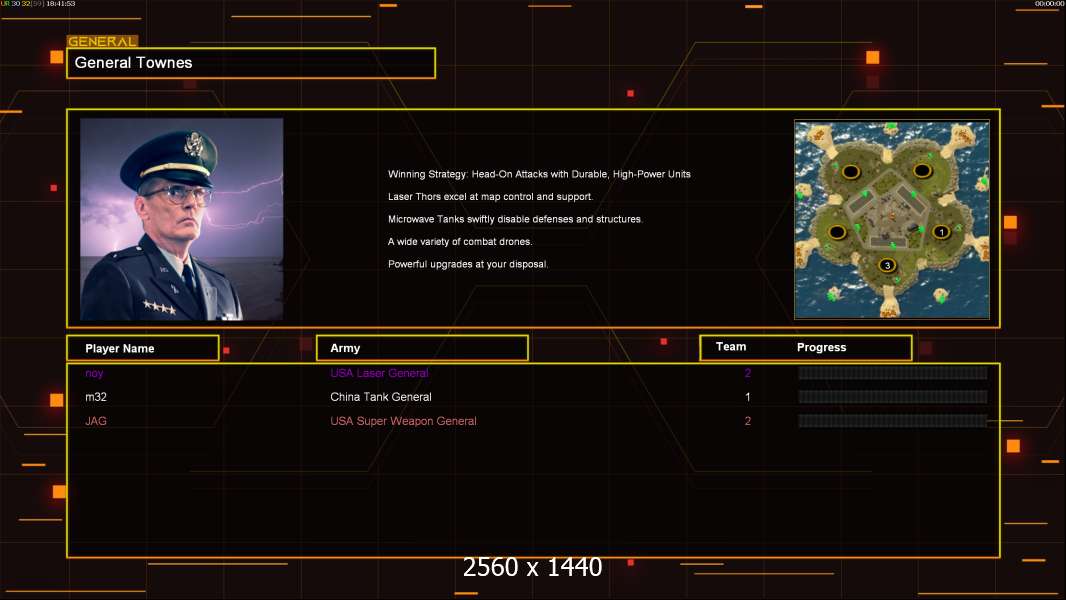The height and width of the screenshot is (600, 1066).
Task: Click the USA Laser General army entry
Action: point(379,373)
